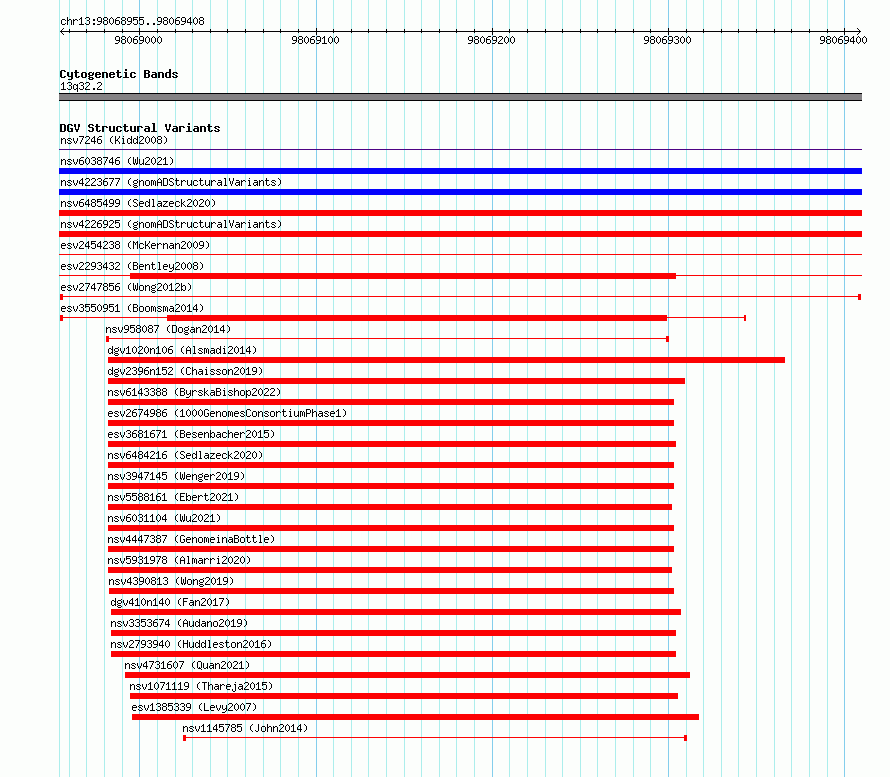
Task: Click the blue bar under nsv6038746 (Wu2021)
Action: (x=460, y=171)
